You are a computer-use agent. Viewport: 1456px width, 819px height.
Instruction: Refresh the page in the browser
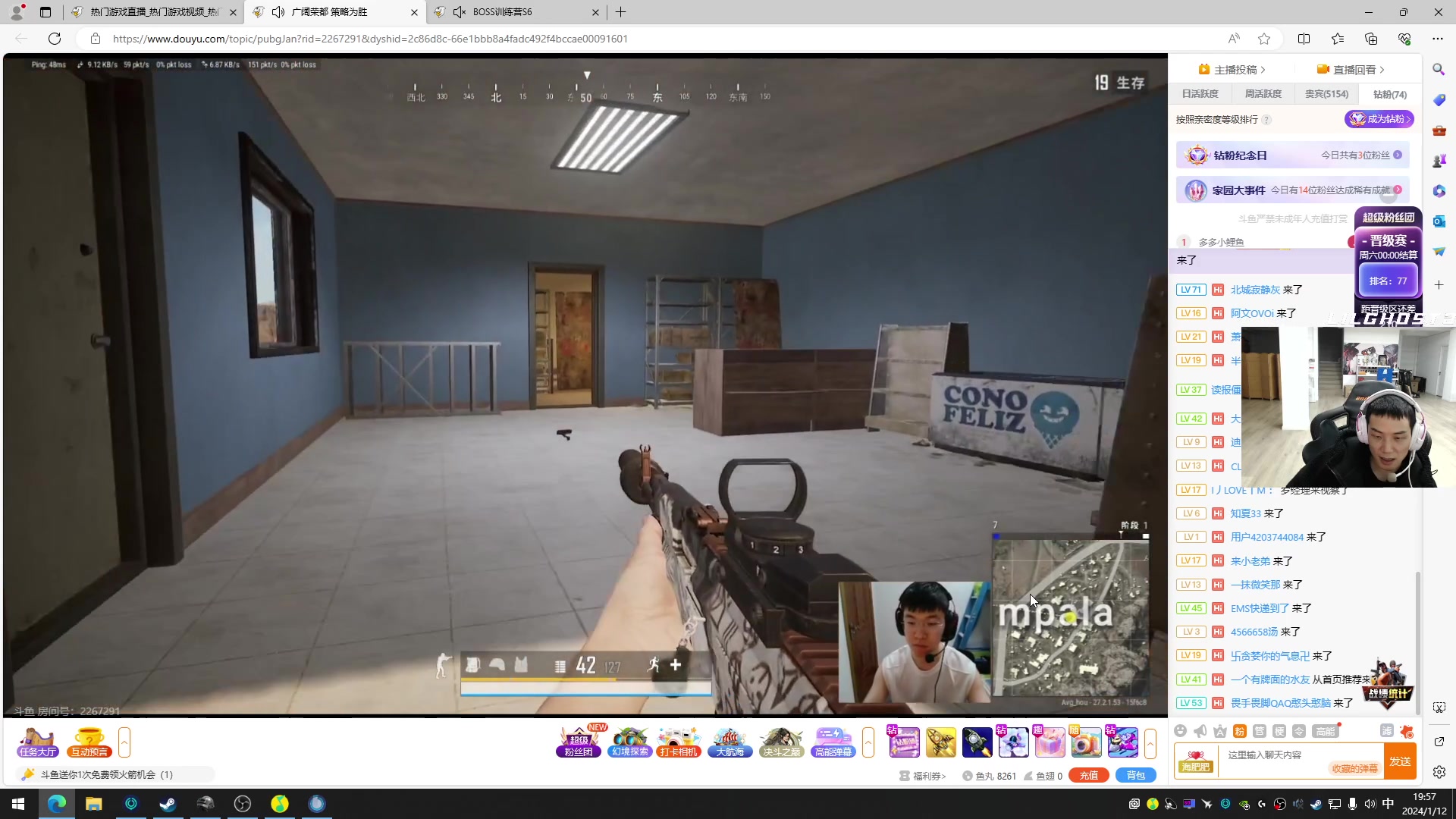tap(55, 39)
